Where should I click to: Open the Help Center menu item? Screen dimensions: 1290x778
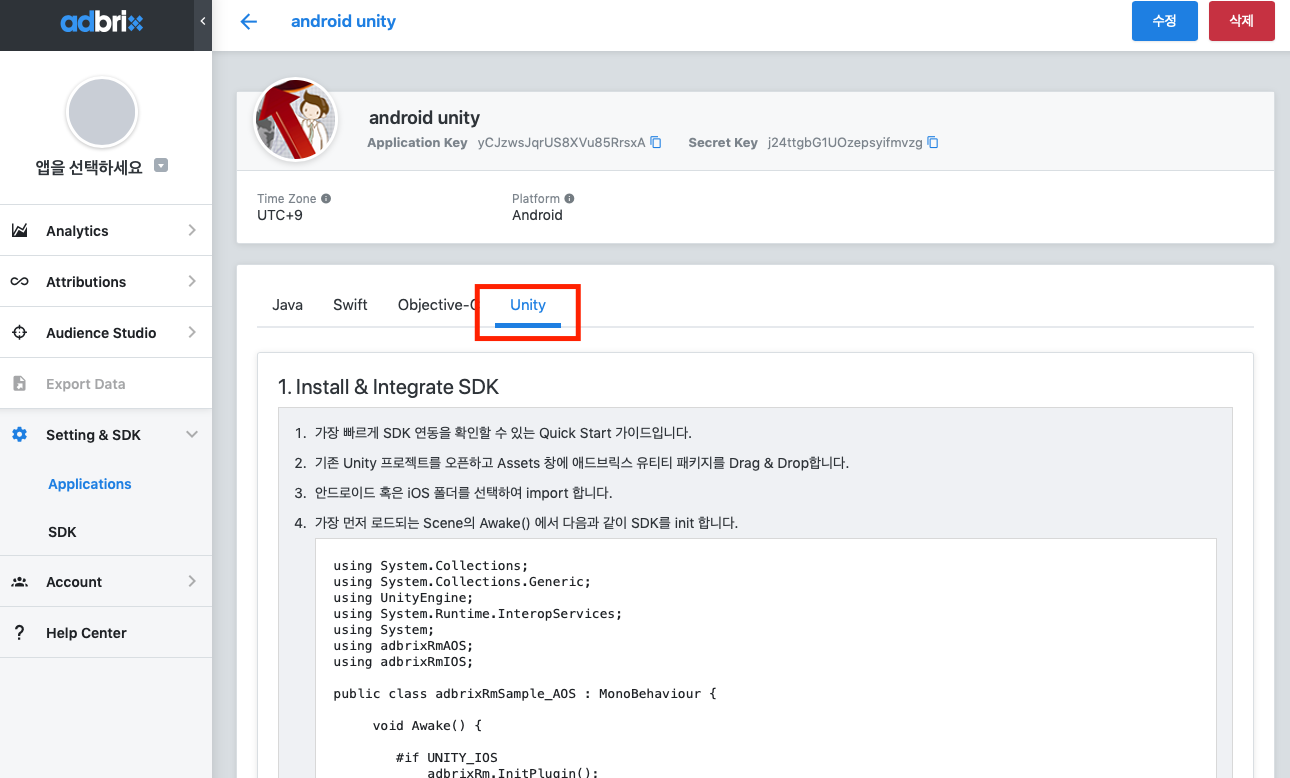click(106, 633)
